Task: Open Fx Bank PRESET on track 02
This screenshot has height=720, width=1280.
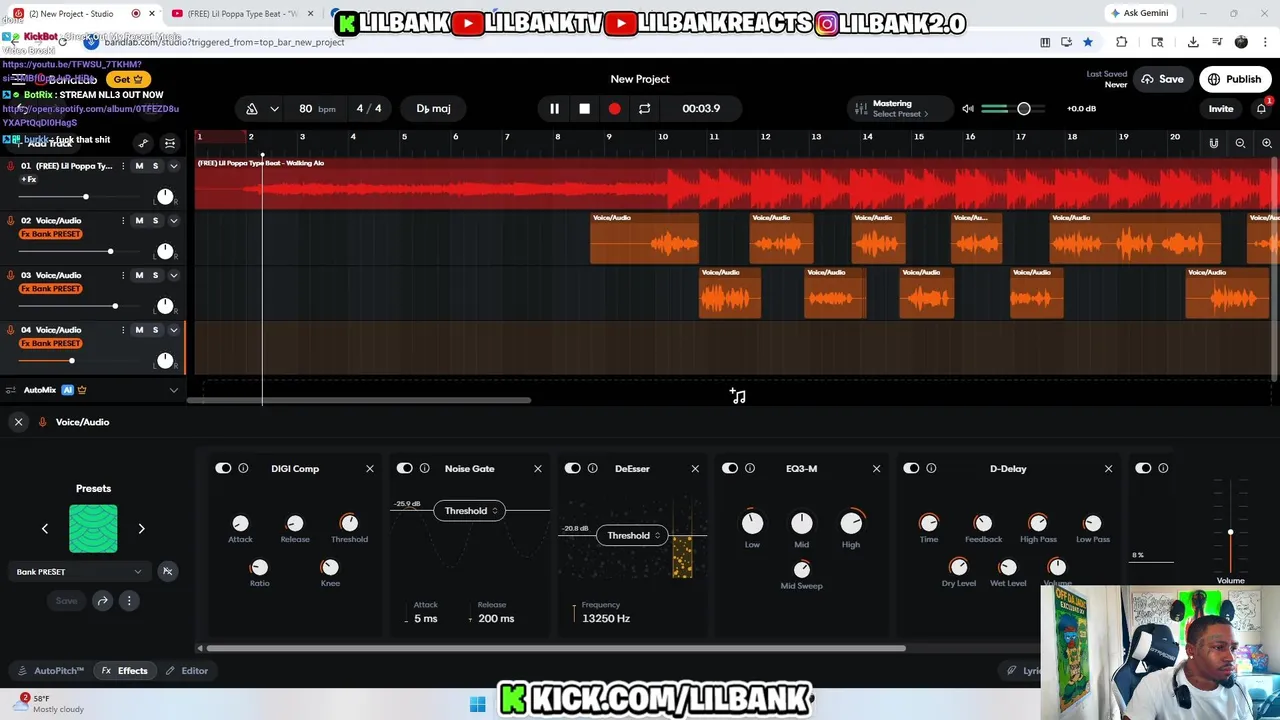Action: [x=51, y=234]
